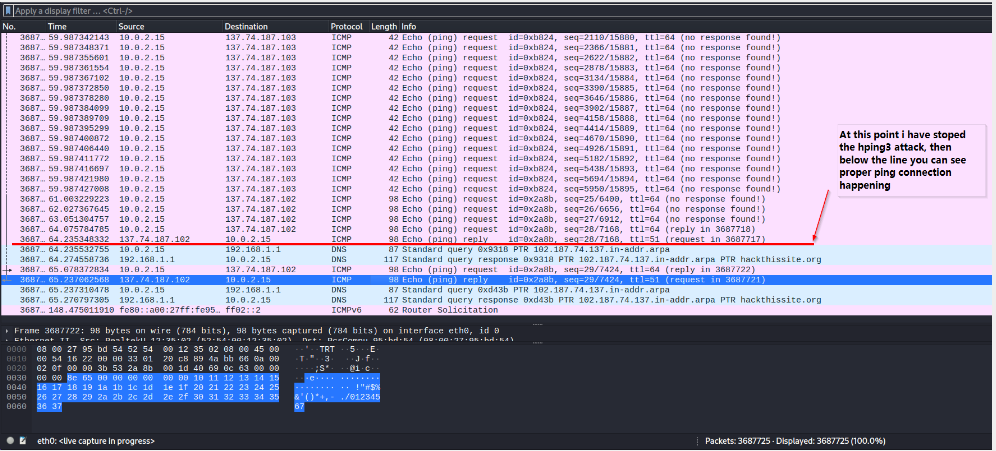
Task: Click highlighted hex bytes '36 37' on row 0060
Action: (x=48, y=407)
